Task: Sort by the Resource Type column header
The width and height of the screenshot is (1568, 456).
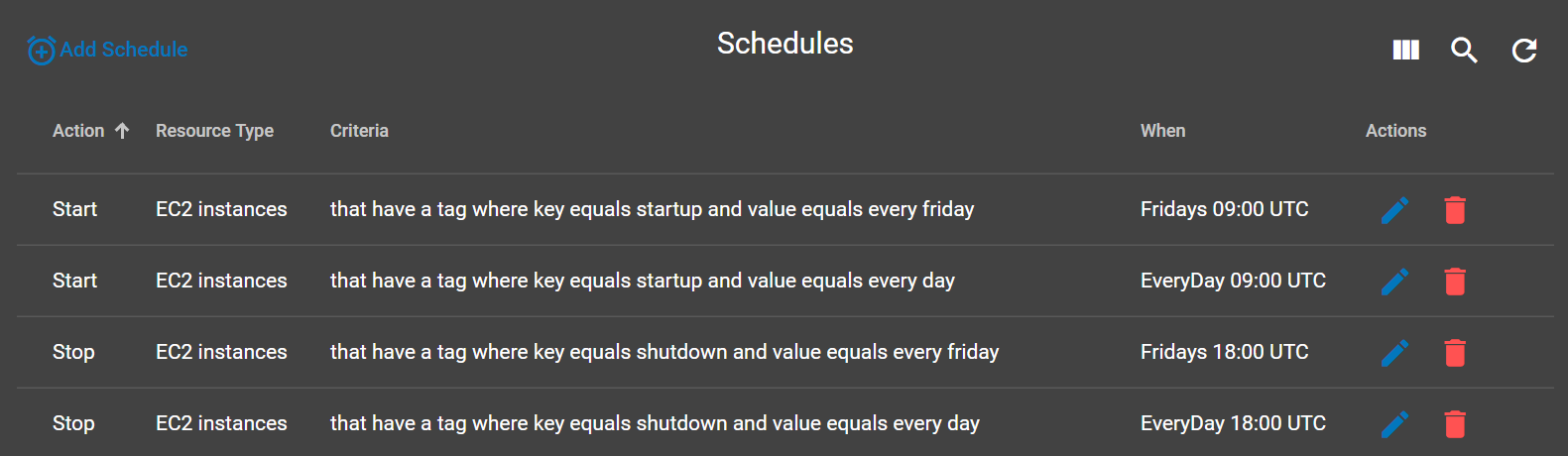Action: tap(214, 131)
